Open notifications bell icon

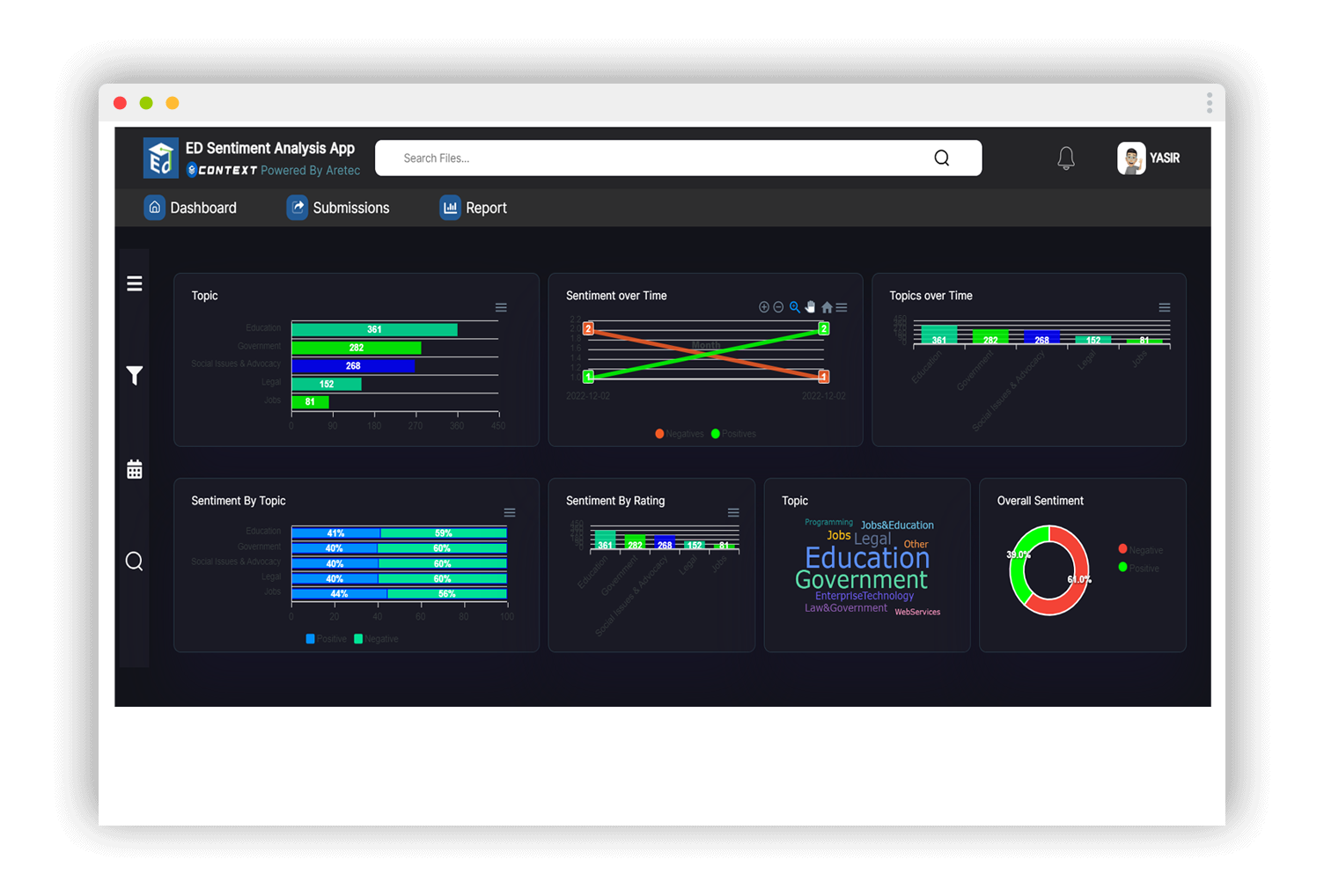1065,158
